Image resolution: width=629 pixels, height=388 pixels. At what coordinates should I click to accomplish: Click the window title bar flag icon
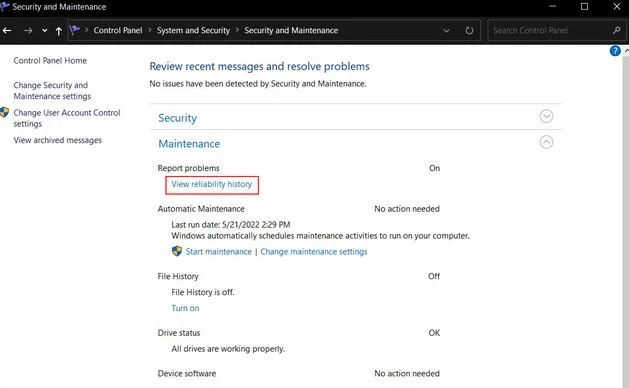coord(4,6)
